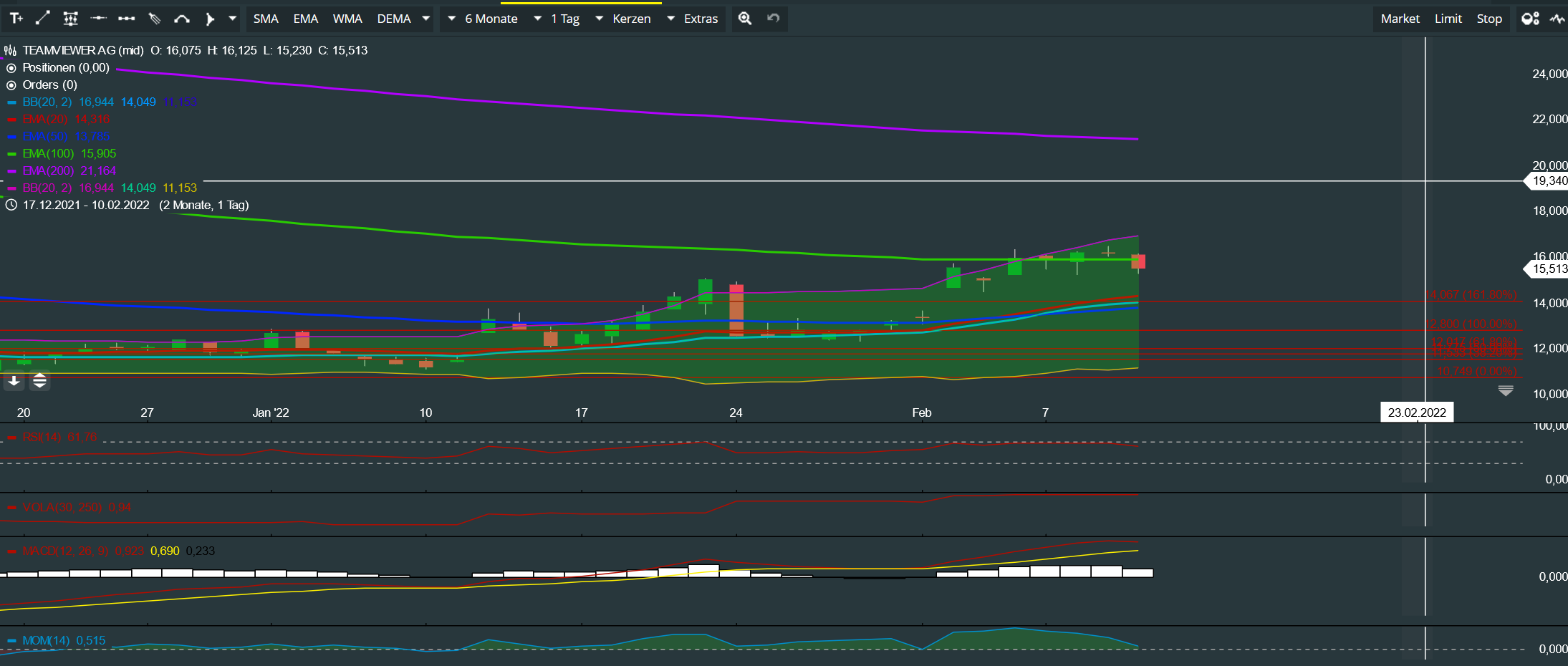The height and width of the screenshot is (666, 1568).
Task: Click the undo arrow icon
Action: point(774,19)
